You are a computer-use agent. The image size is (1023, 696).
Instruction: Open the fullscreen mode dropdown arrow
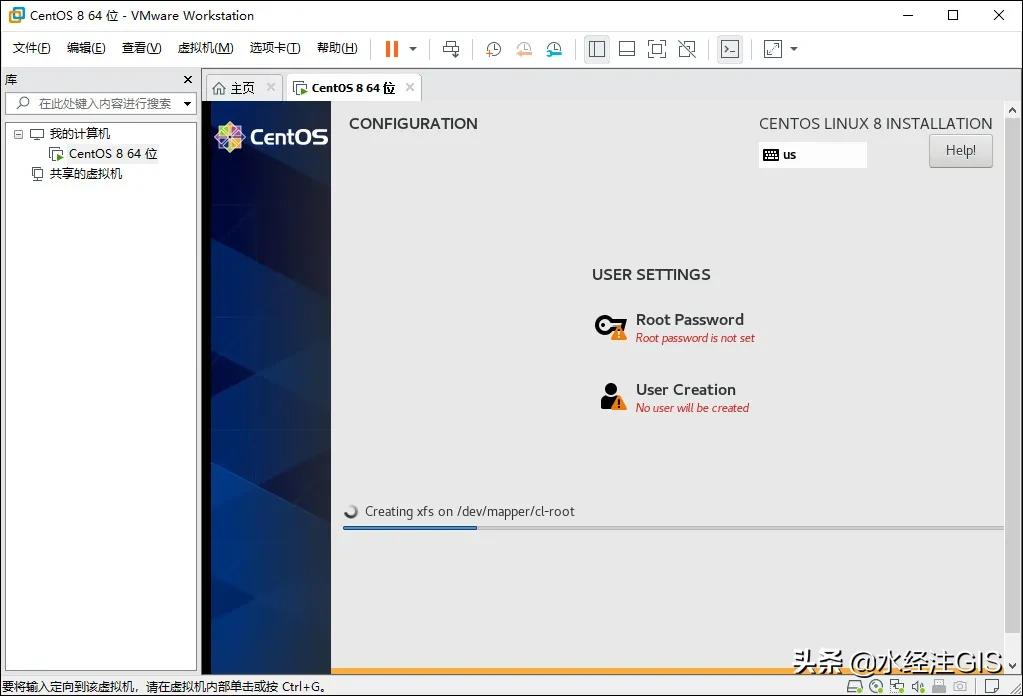pos(793,48)
